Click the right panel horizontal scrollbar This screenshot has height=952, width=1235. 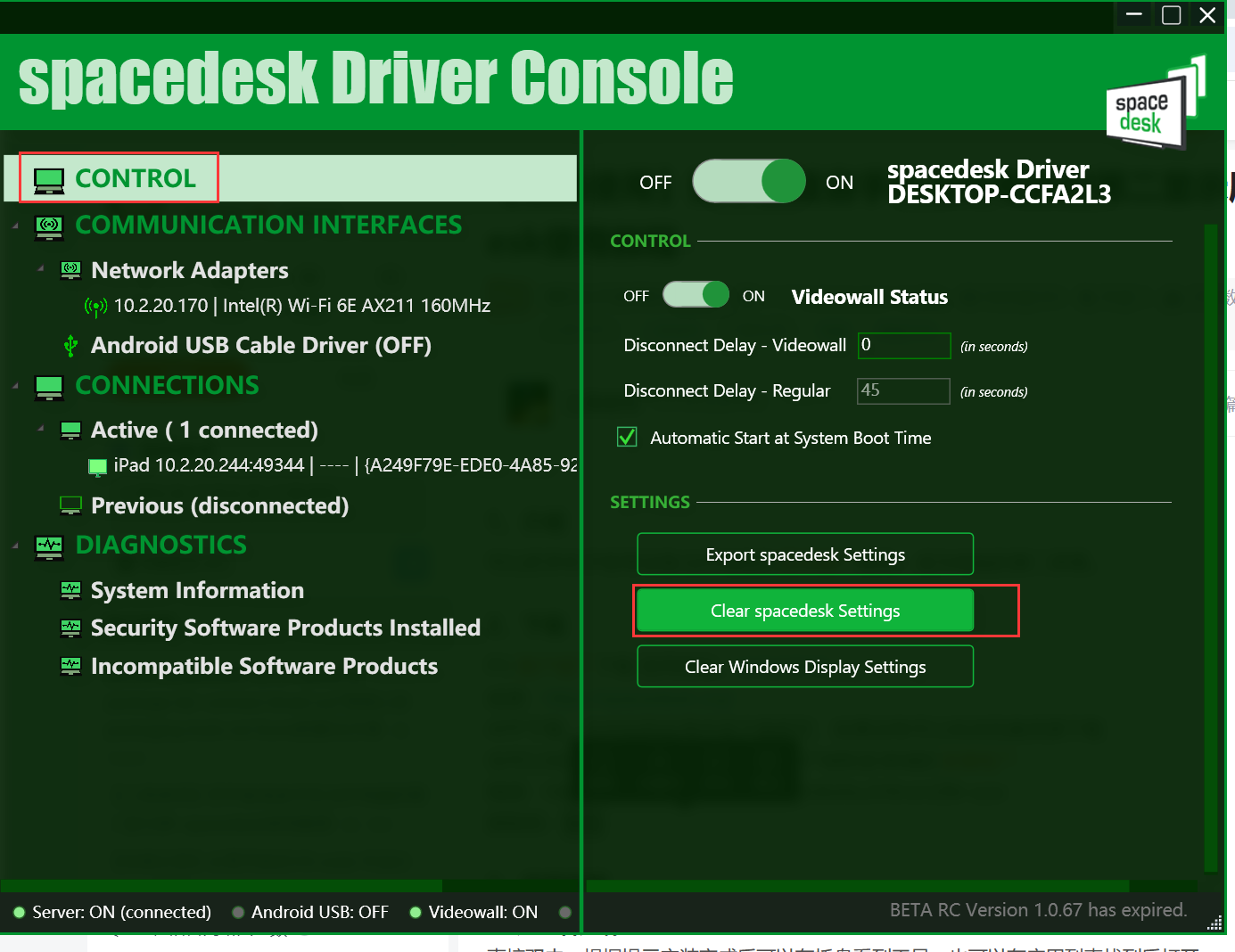coord(858,886)
